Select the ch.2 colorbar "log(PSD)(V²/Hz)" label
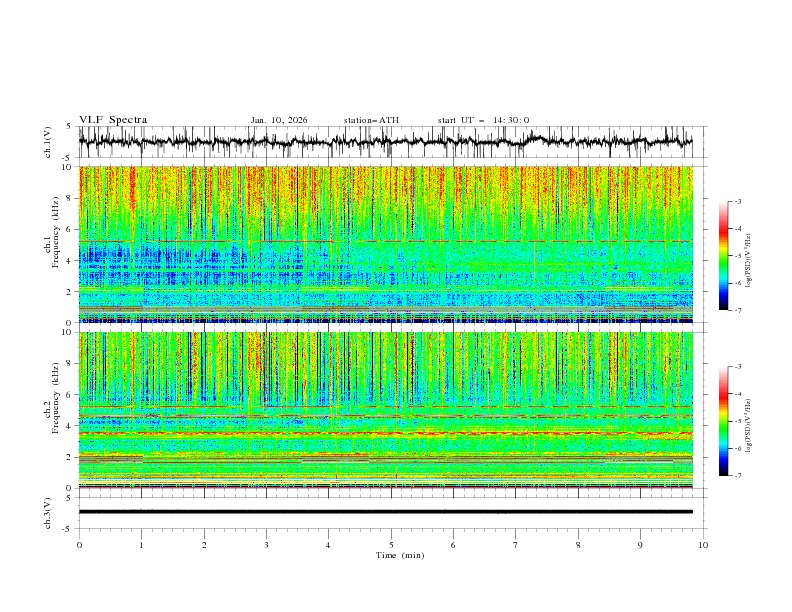Image resolution: width=792 pixels, height=612 pixels. 748,427
